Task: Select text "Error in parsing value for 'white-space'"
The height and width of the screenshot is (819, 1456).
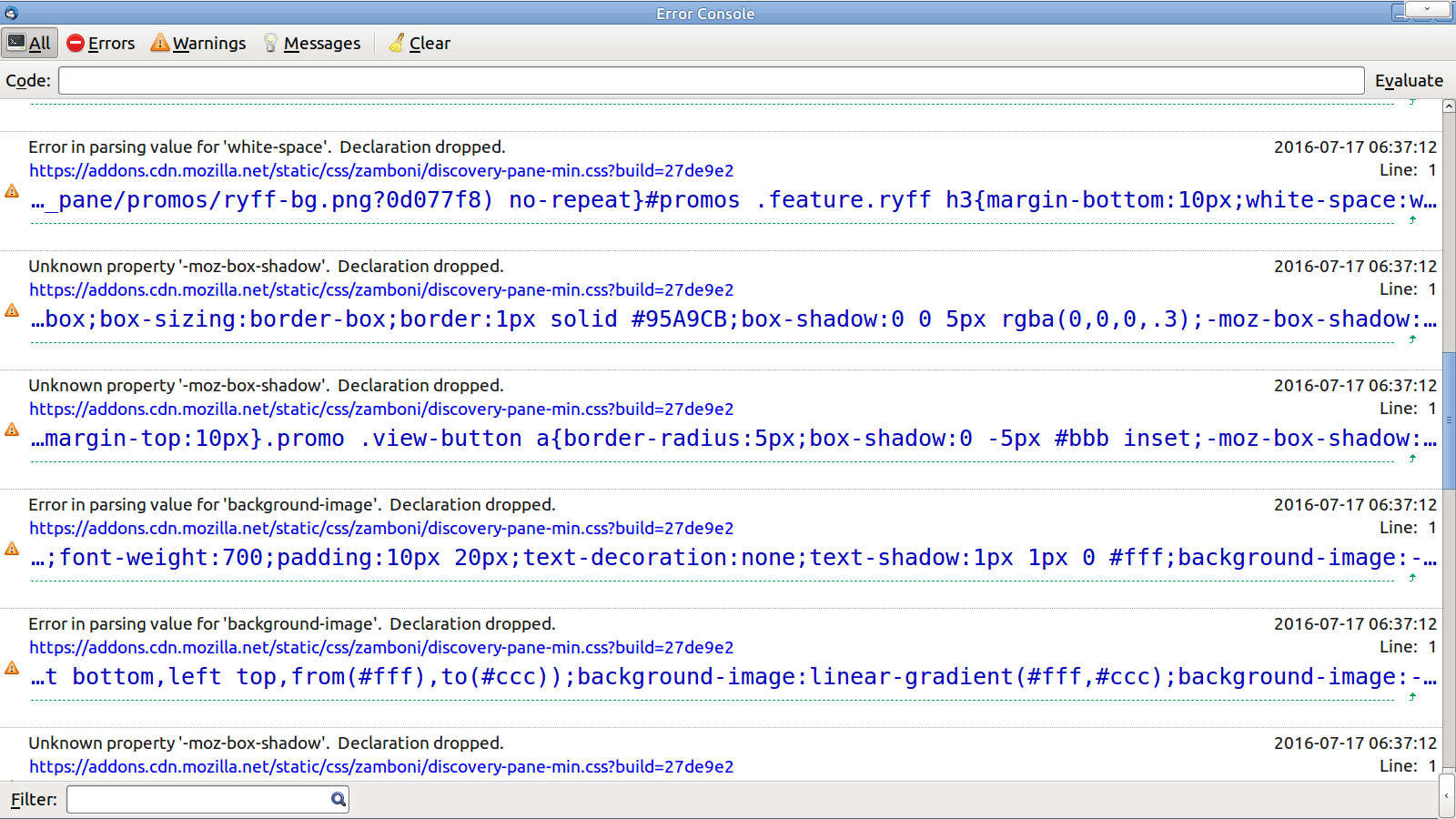Action: tap(180, 147)
